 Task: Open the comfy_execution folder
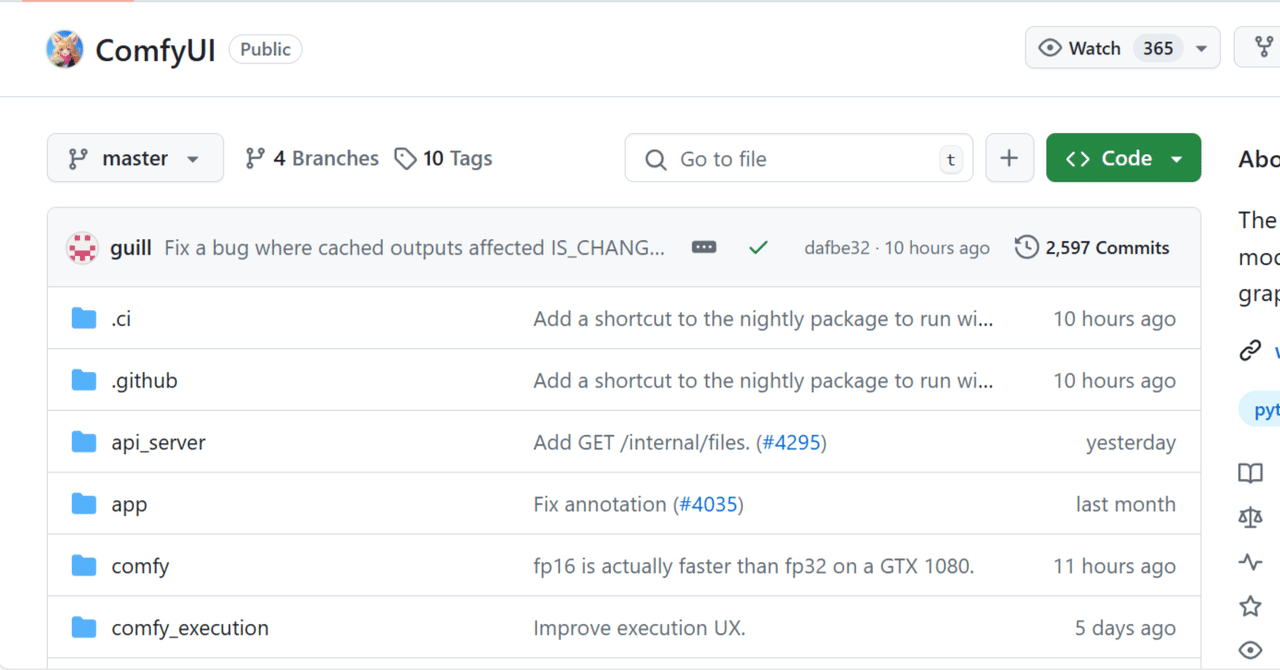(190, 628)
